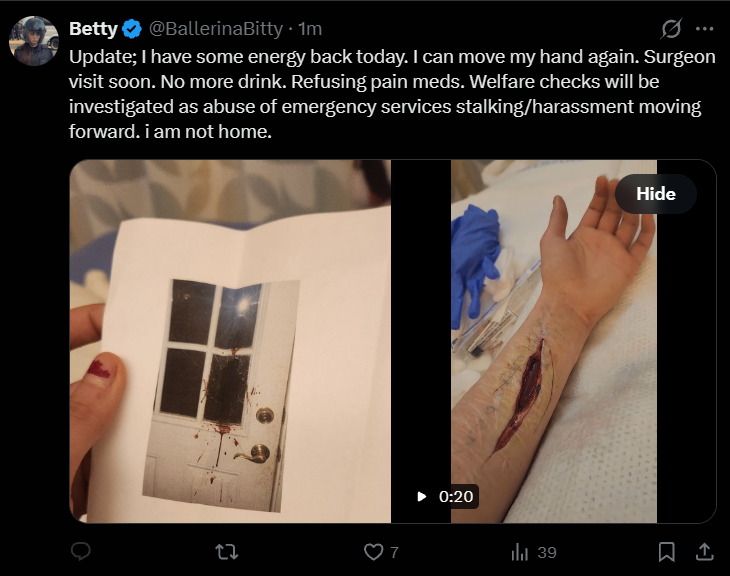
Task: Play the 0:20 video
Action: pyautogui.click(x=446, y=496)
